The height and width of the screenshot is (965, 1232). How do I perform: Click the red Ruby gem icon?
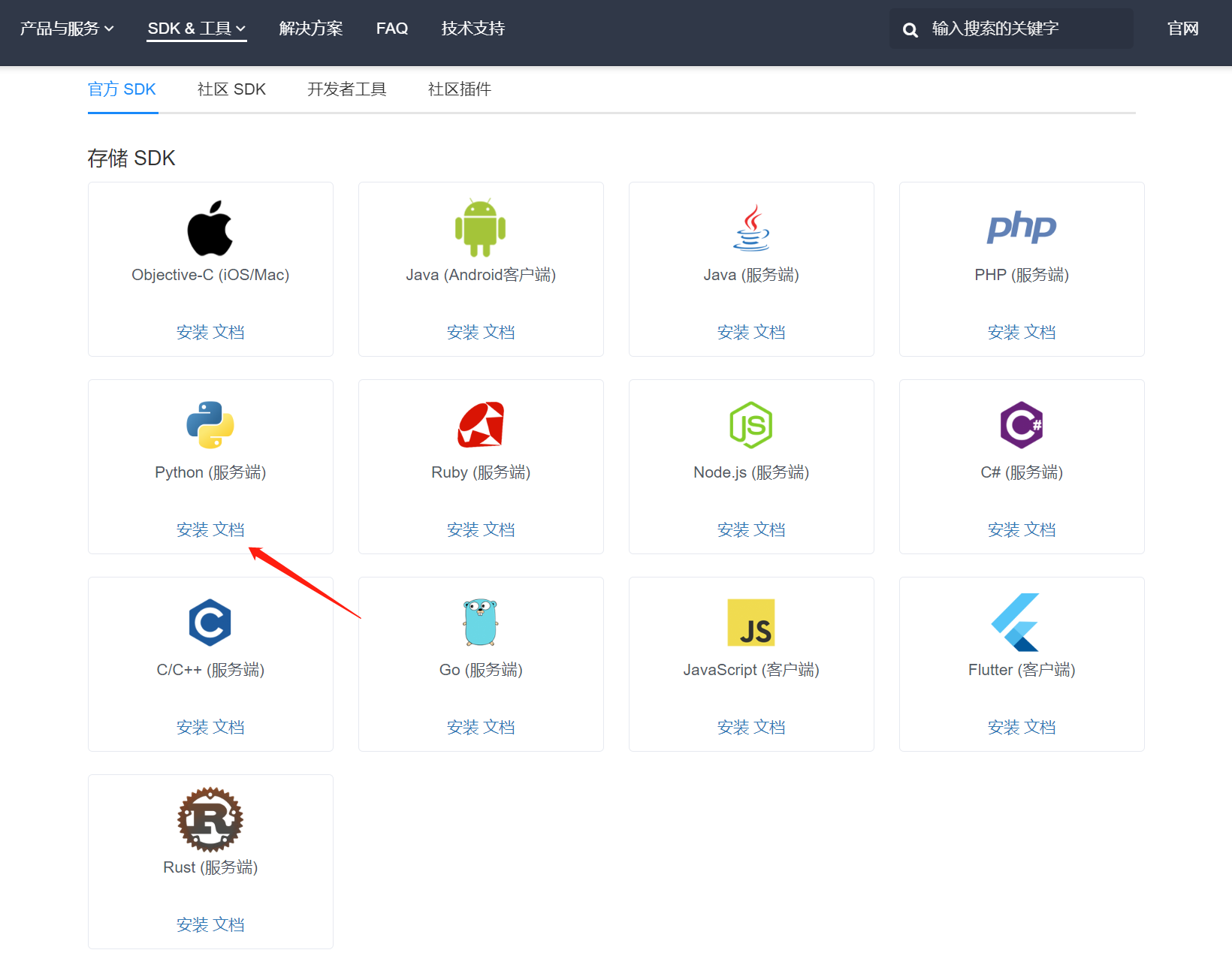481,425
